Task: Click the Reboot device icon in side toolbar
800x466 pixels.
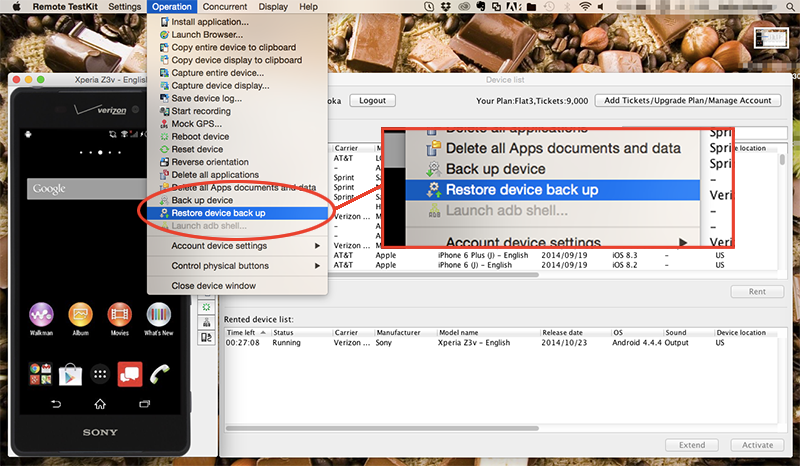Action: 206,307
